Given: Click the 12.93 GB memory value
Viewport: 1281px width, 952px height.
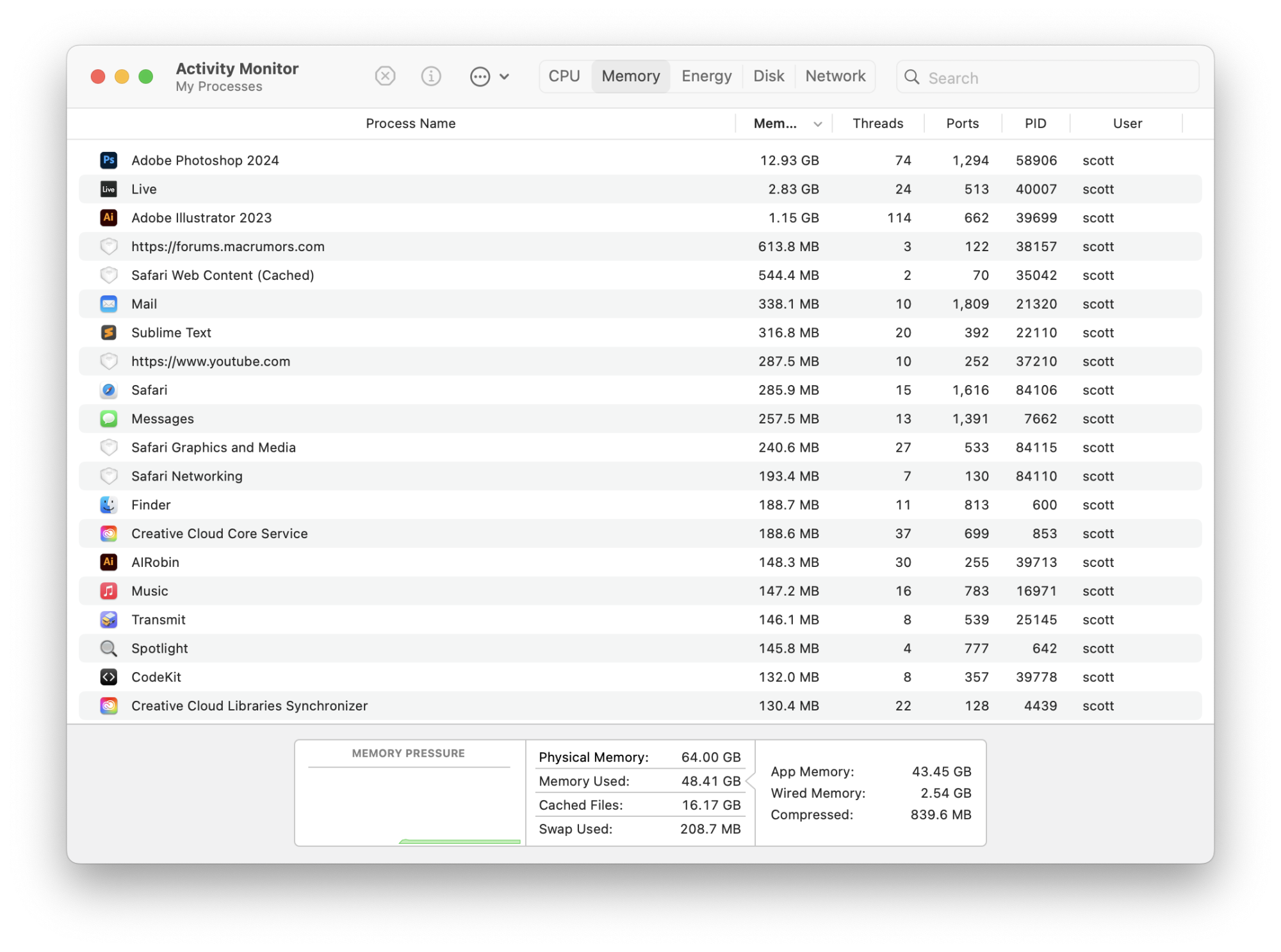Looking at the screenshot, I should click(789, 160).
